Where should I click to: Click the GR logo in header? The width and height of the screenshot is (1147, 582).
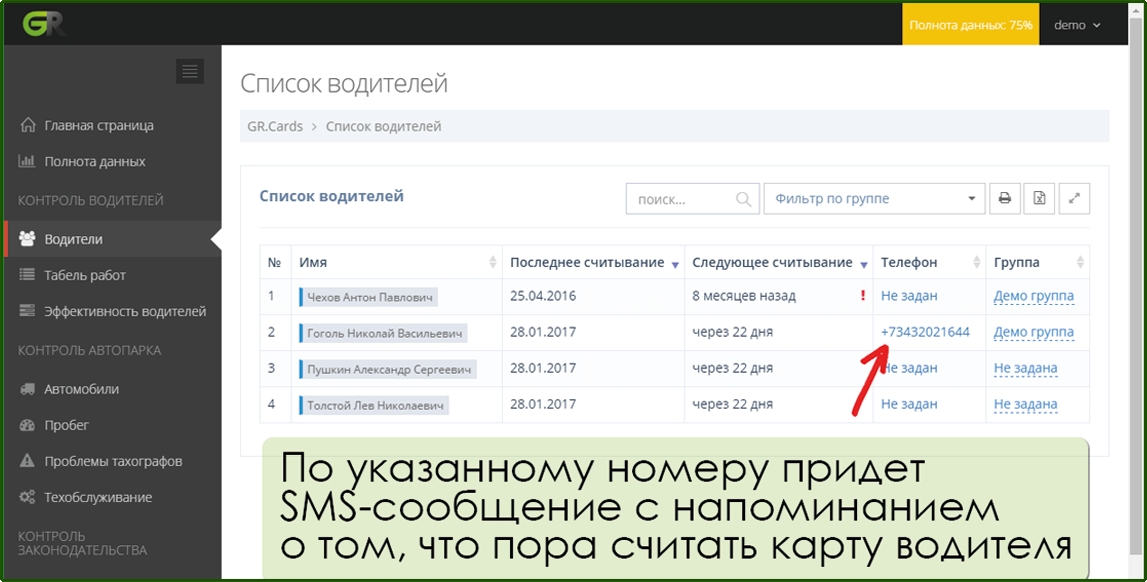pyautogui.click(x=44, y=23)
